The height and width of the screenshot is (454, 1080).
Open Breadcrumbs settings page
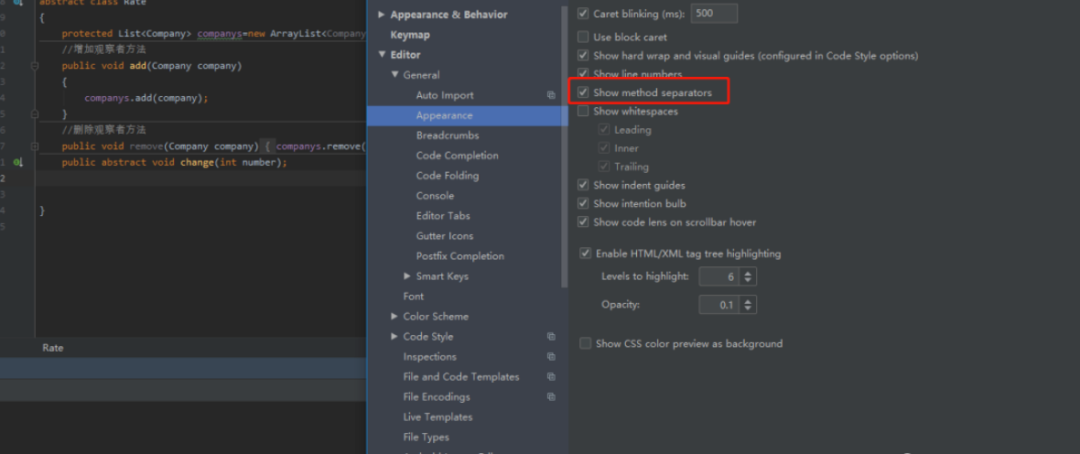tap(448, 136)
